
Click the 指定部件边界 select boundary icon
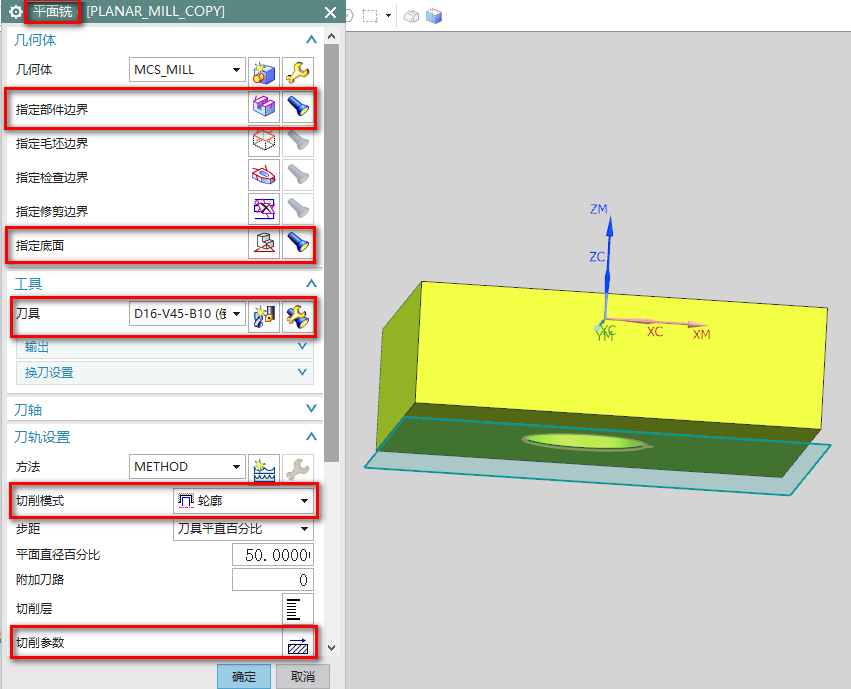[264, 107]
